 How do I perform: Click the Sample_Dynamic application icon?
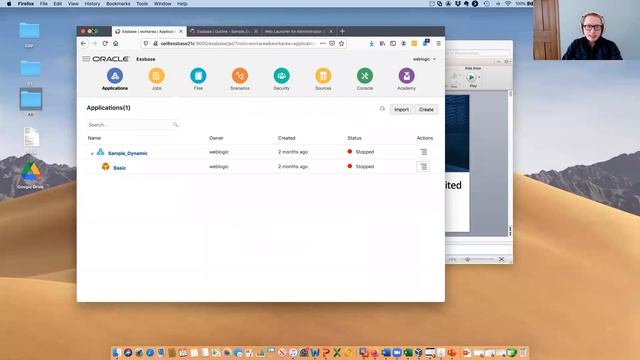100,152
